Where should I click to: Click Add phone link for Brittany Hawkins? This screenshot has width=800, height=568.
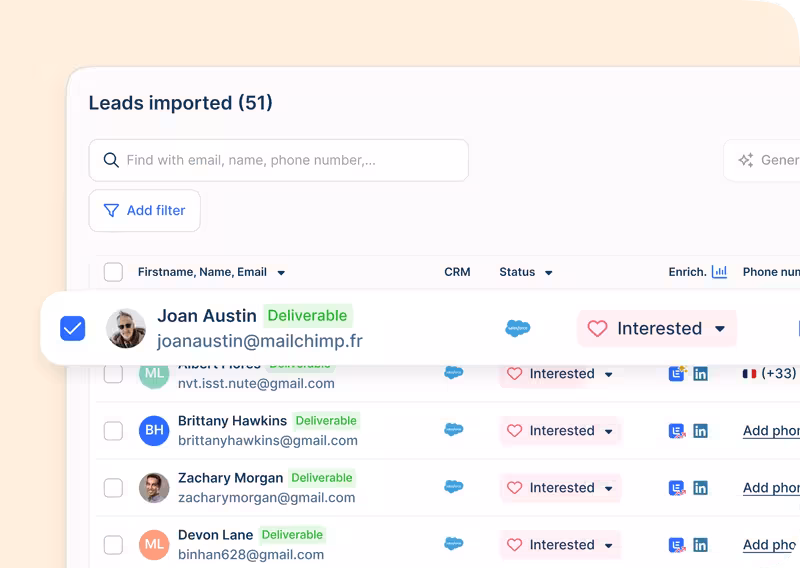tap(771, 431)
